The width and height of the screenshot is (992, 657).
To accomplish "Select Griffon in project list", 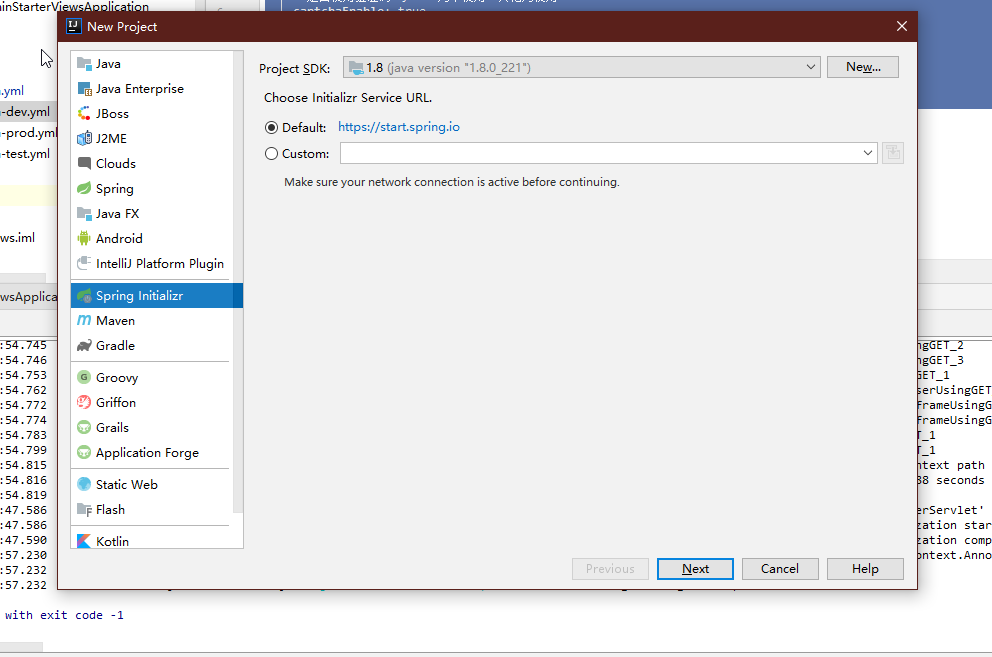I will point(152,402).
